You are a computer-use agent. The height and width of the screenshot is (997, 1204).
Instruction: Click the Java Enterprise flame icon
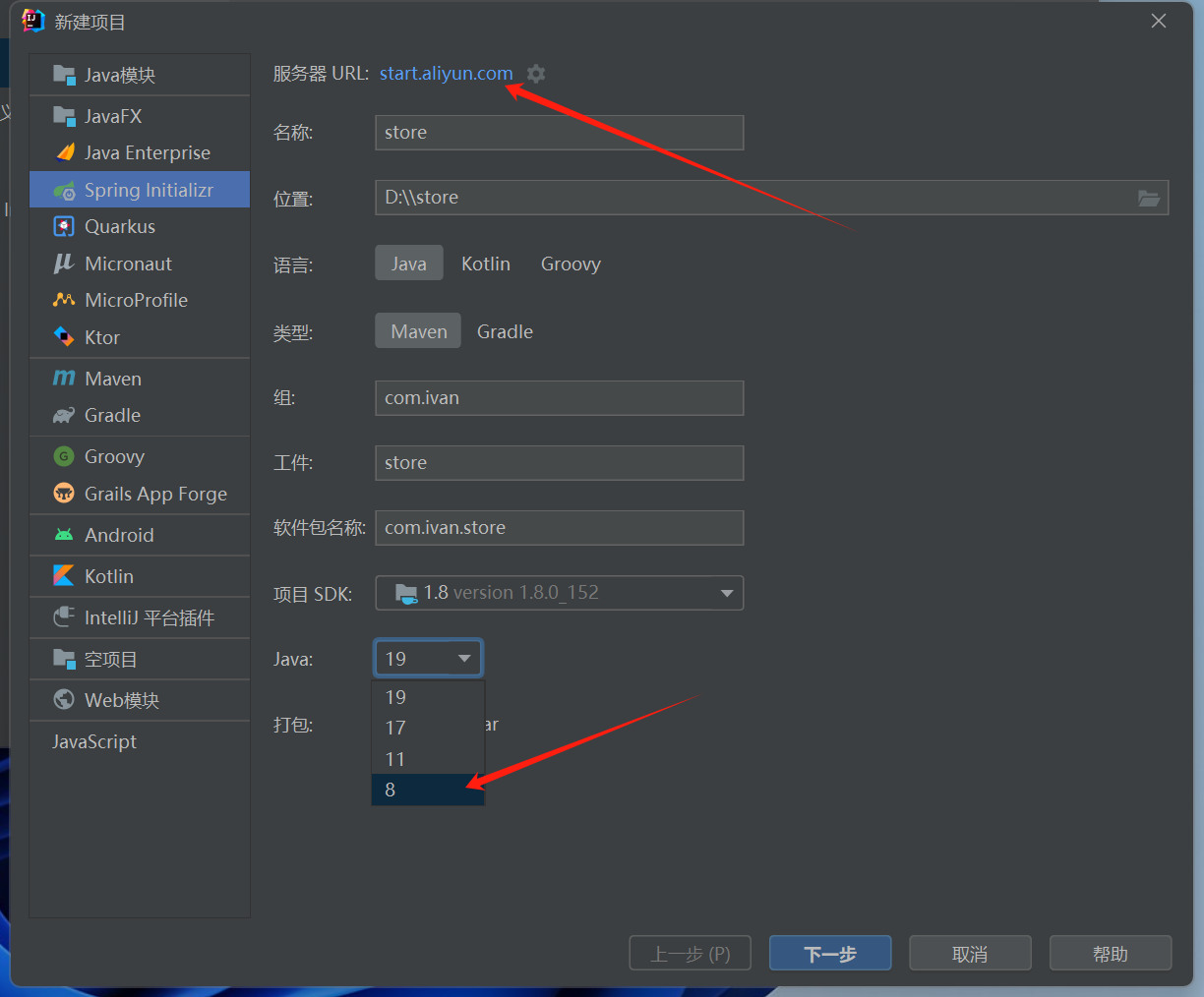[x=65, y=152]
